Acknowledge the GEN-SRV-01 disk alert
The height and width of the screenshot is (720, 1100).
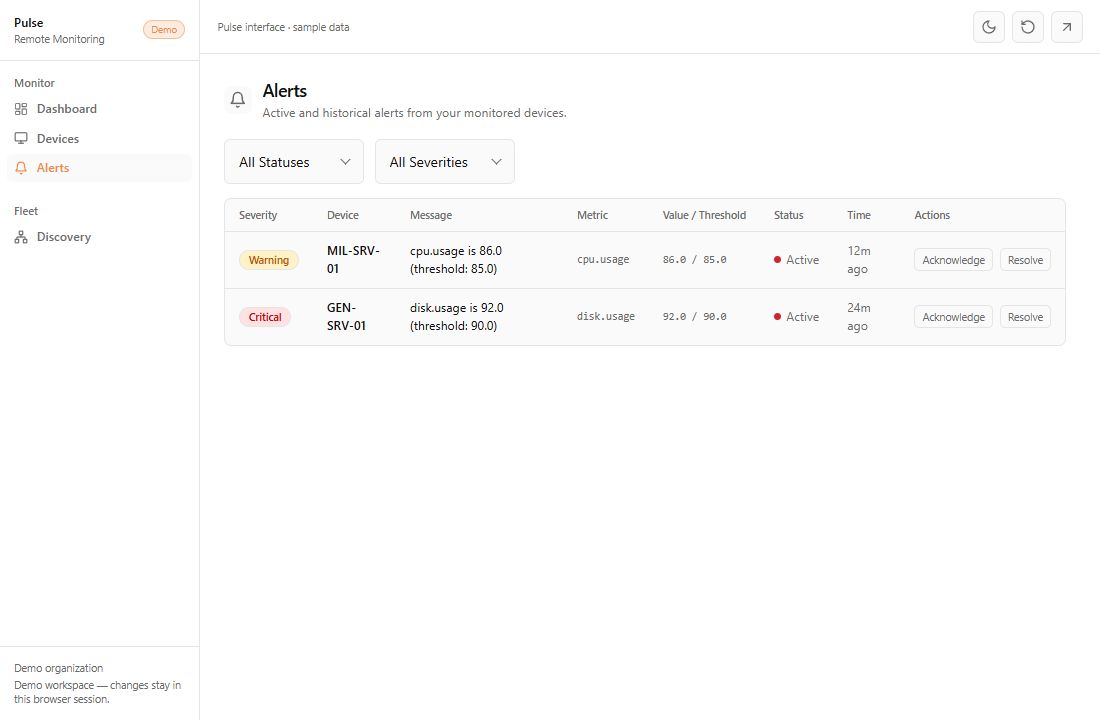[953, 316]
